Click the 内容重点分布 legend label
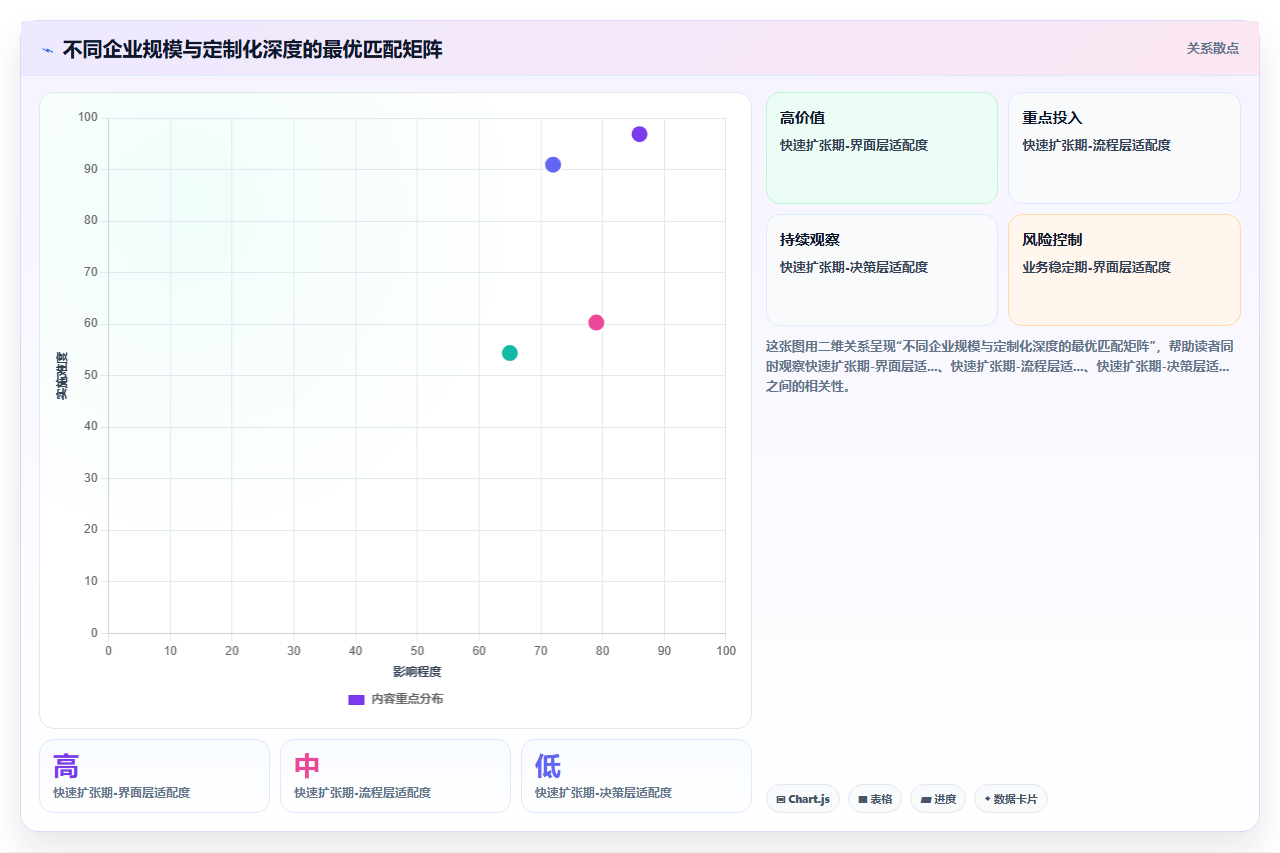1280x853 pixels. tap(407, 699)
